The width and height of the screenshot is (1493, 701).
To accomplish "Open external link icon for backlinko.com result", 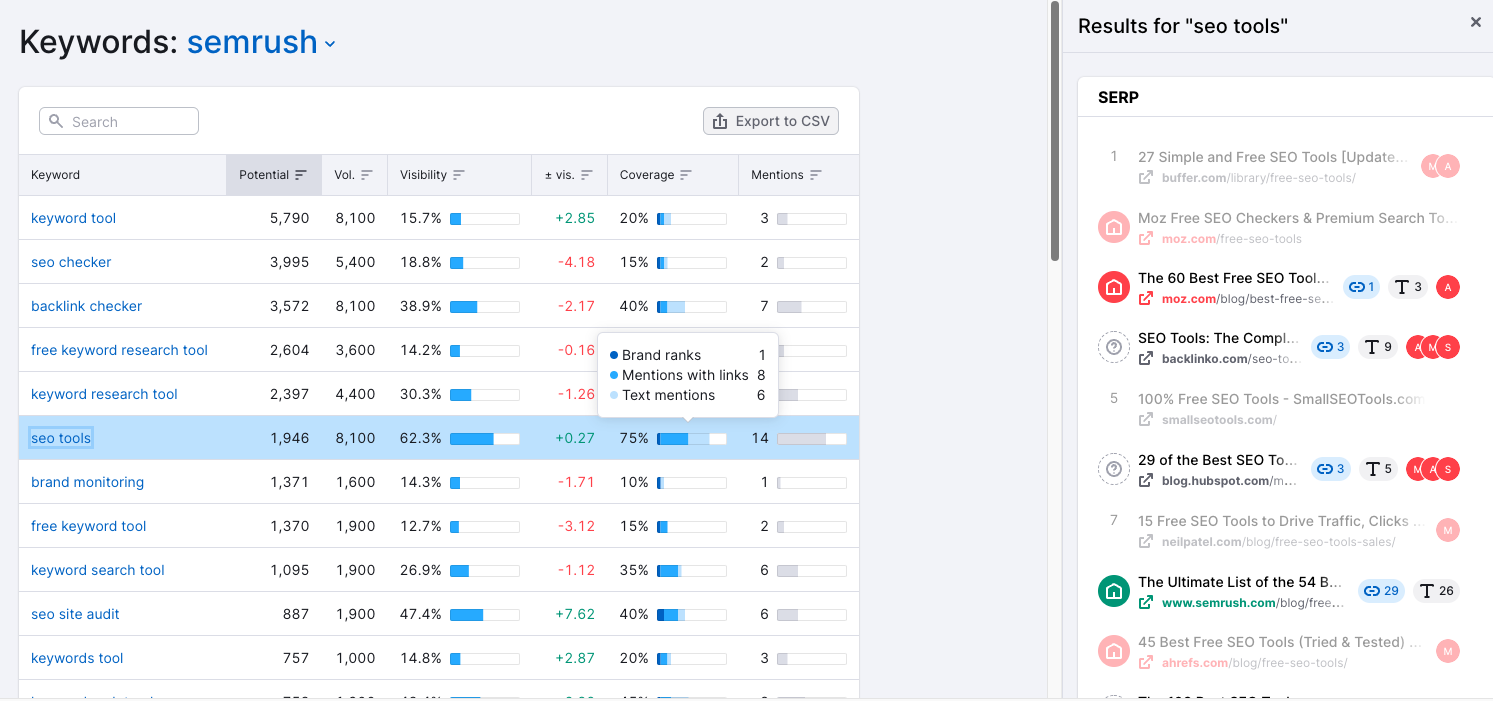I will click(1146, 359).
